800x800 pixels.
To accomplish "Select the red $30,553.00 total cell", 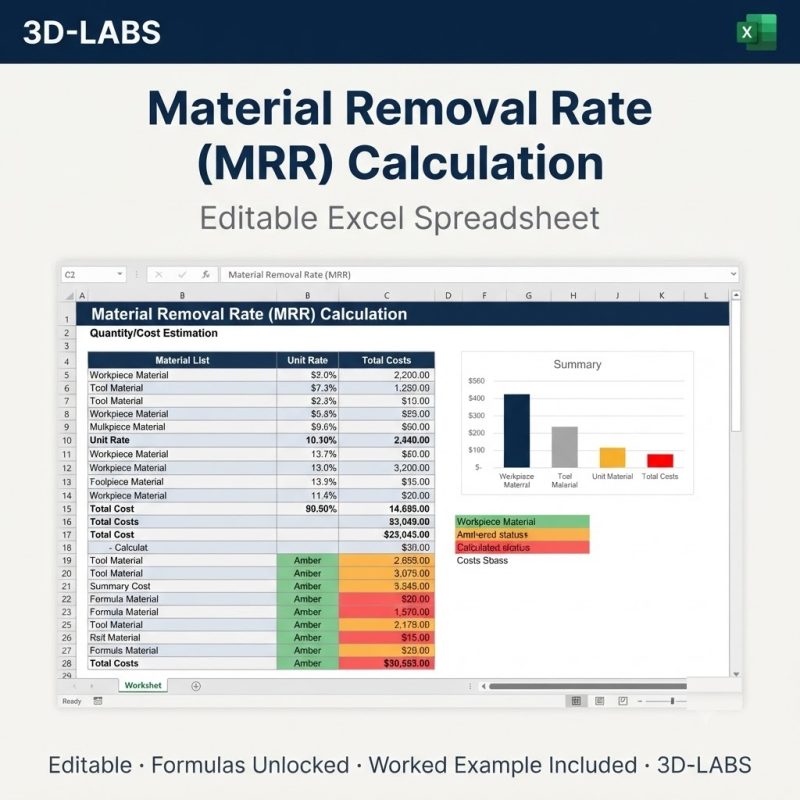I will click(x=386, y=663).
